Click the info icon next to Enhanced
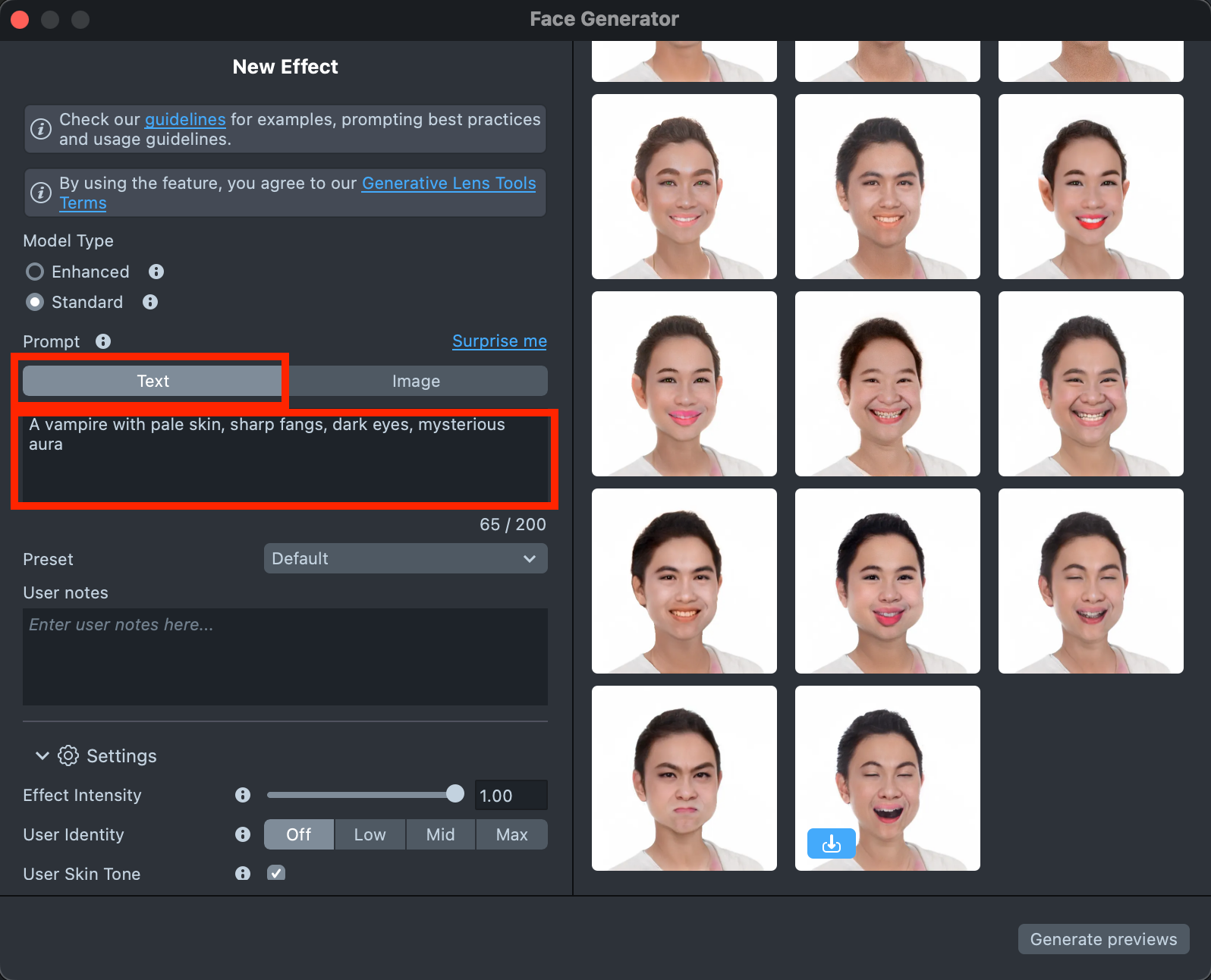 (156, 272)
